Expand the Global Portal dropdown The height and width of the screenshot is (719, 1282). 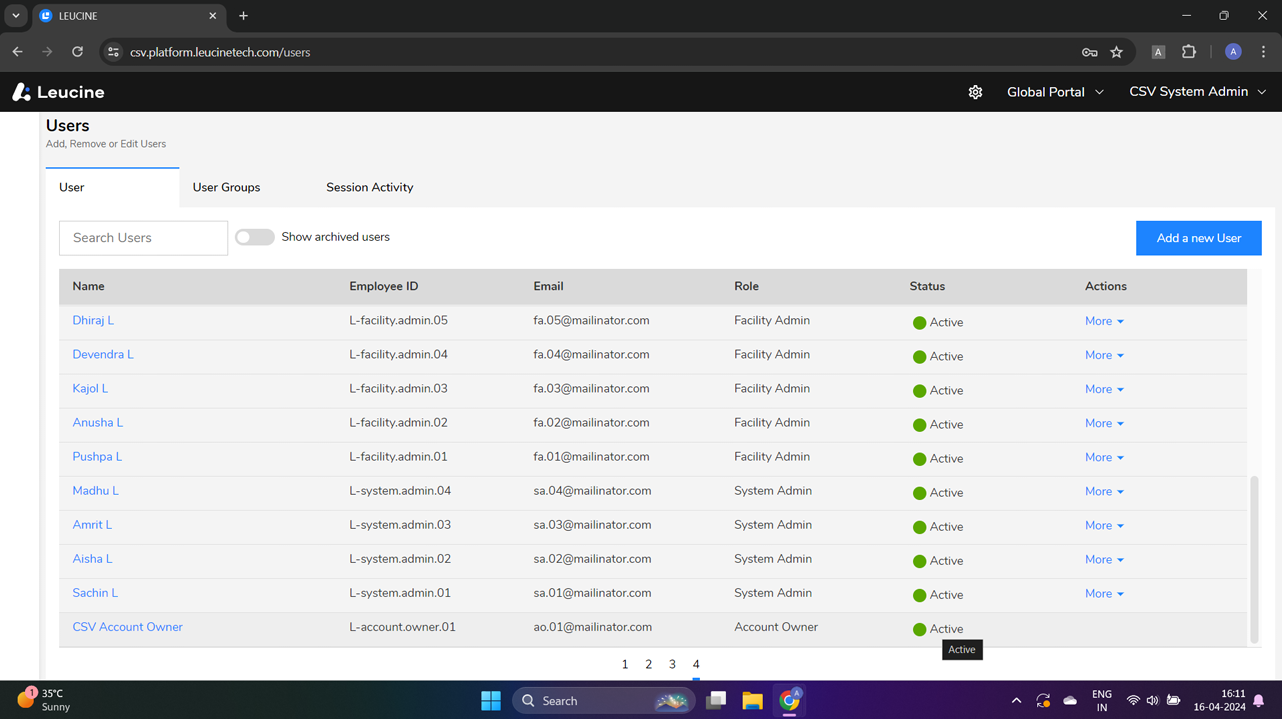pos(1055,92)
